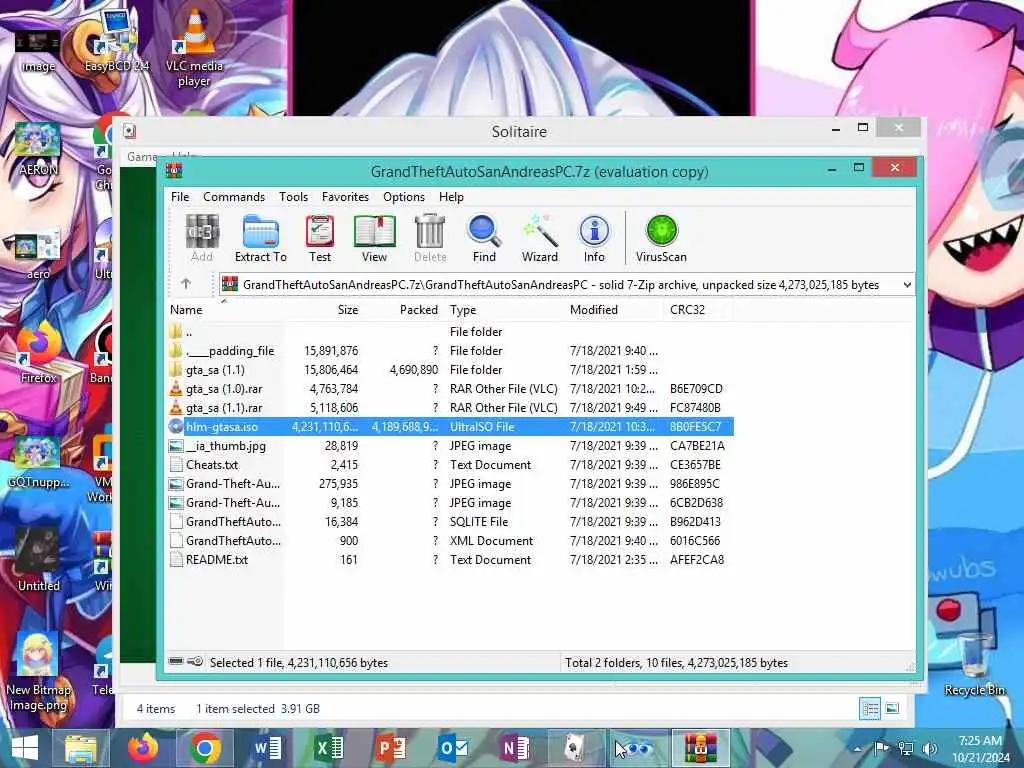Sort by Modified column header
Image resolution: width=1024 pixels, height=768 pixels.
(615, 310)
